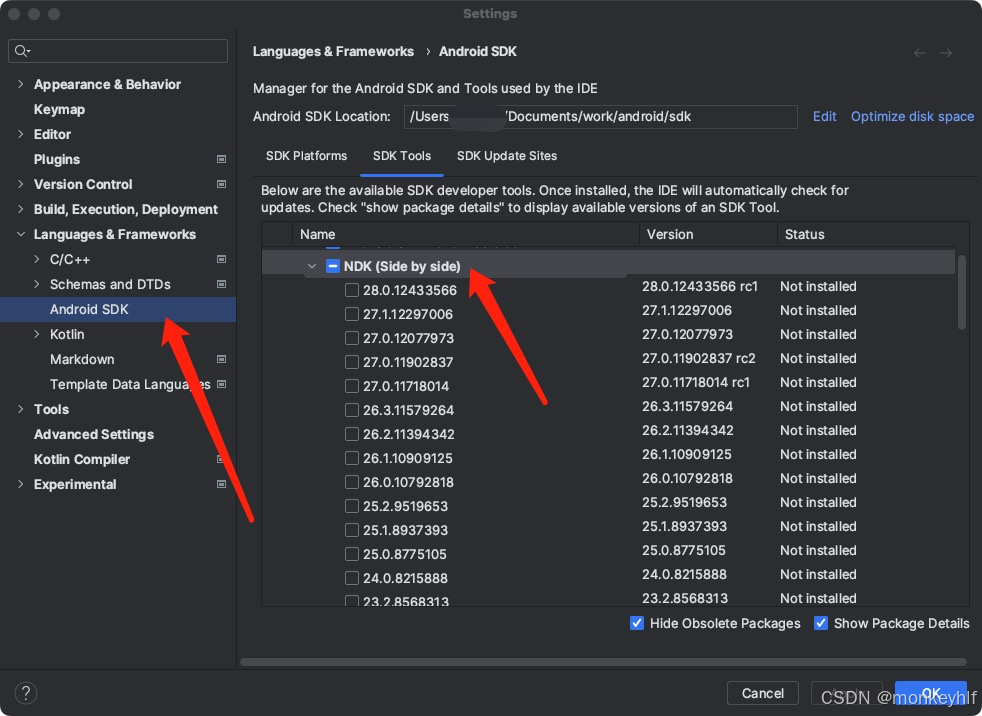Screen dimensions: 982x716
Task: Open the Keymap settings page
Action: [59, 109]
